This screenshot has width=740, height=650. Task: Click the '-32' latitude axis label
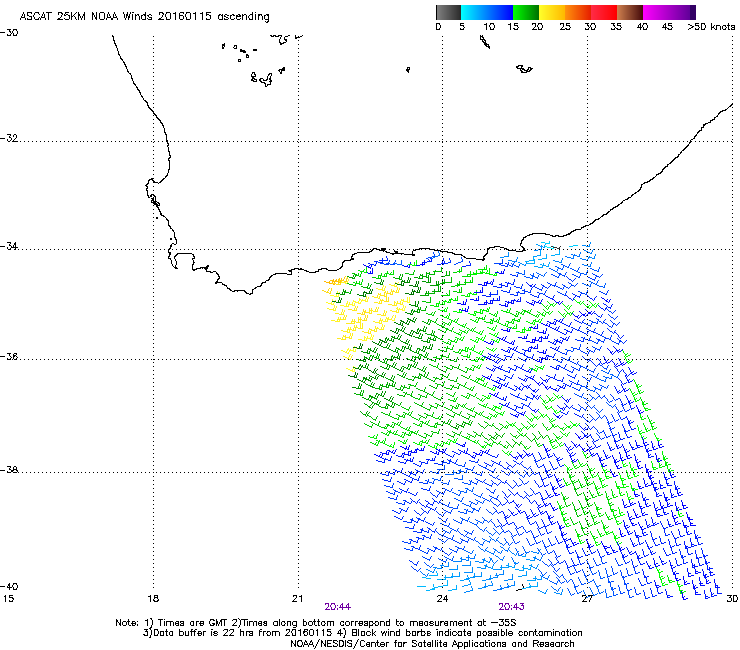(x=9, y=138)
